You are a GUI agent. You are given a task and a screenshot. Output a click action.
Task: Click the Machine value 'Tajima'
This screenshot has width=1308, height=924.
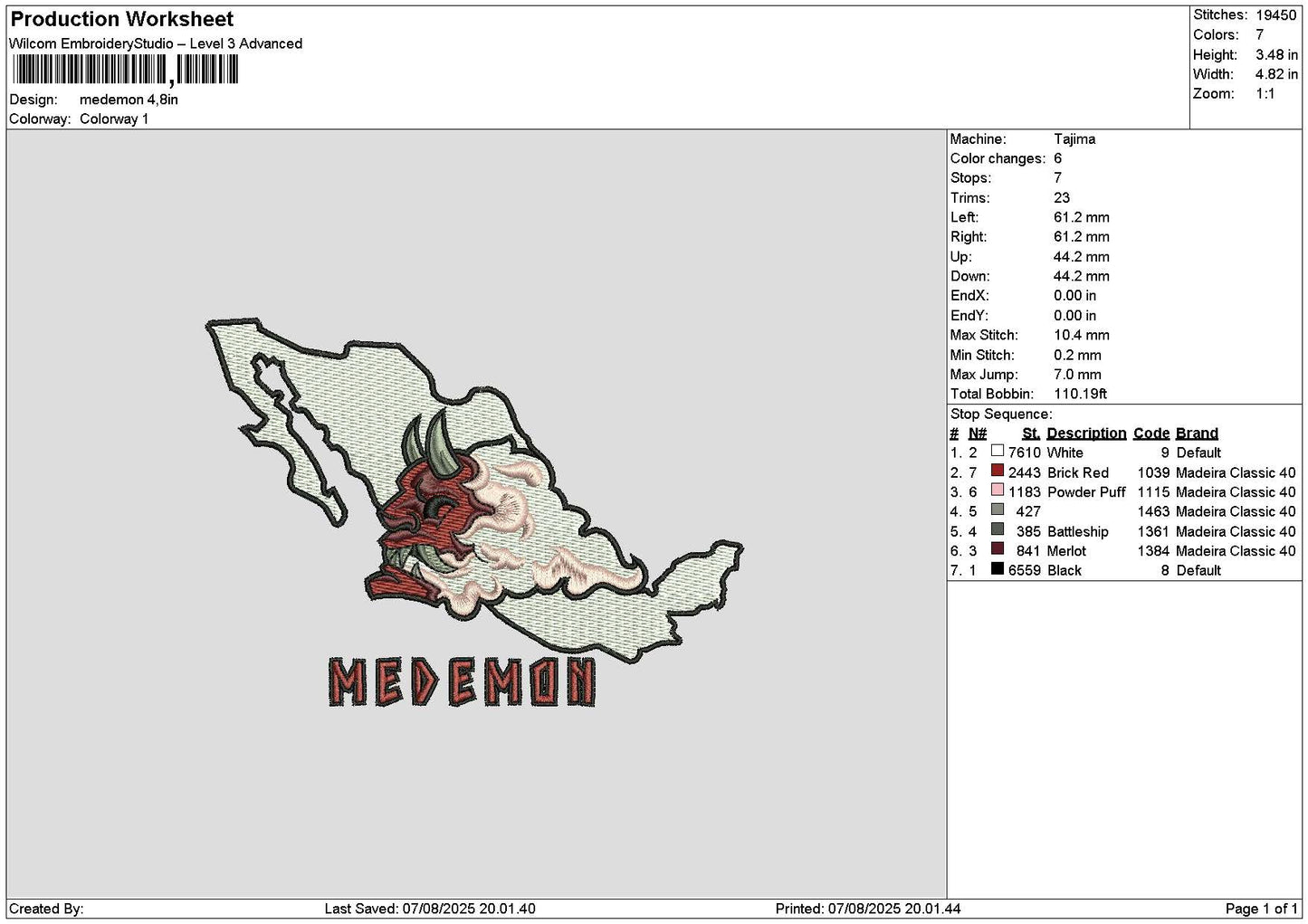[x=1074, y=139]
